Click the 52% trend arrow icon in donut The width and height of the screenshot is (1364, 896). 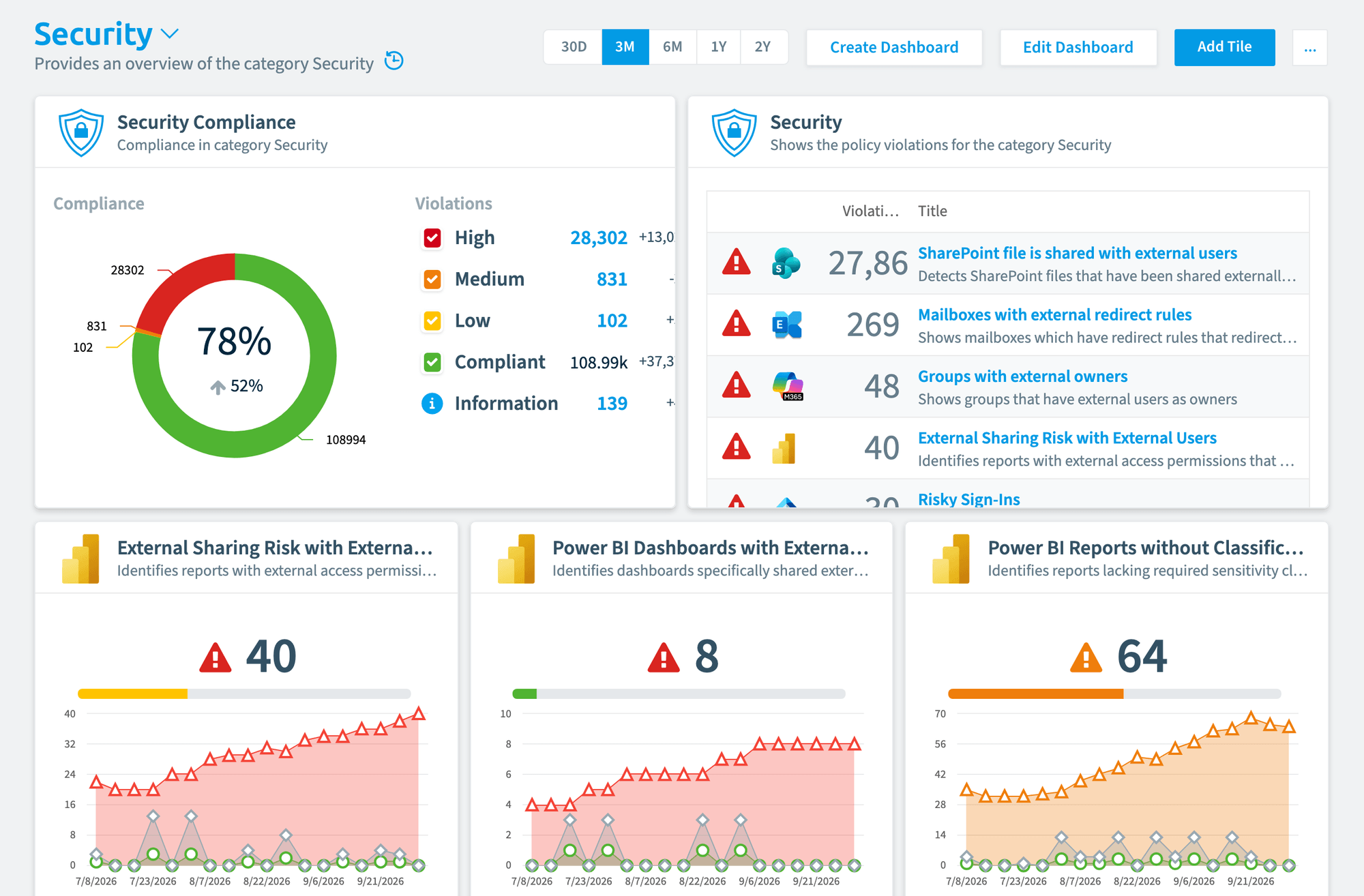218,387
